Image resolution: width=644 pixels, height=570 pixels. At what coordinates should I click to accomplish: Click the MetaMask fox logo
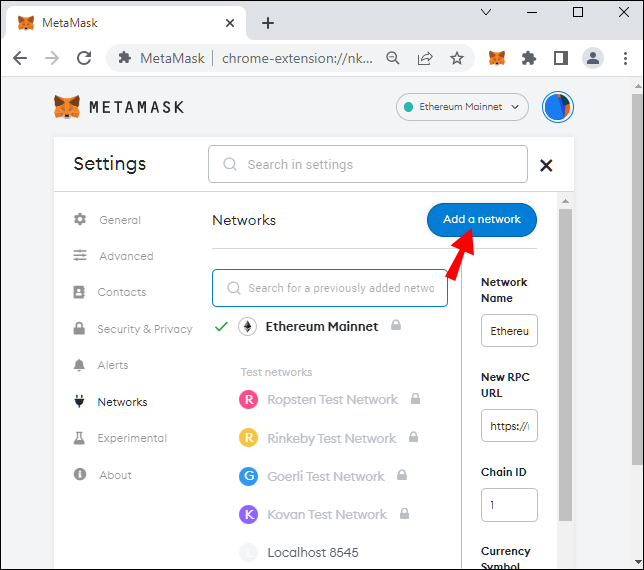[x=67, y=107]
